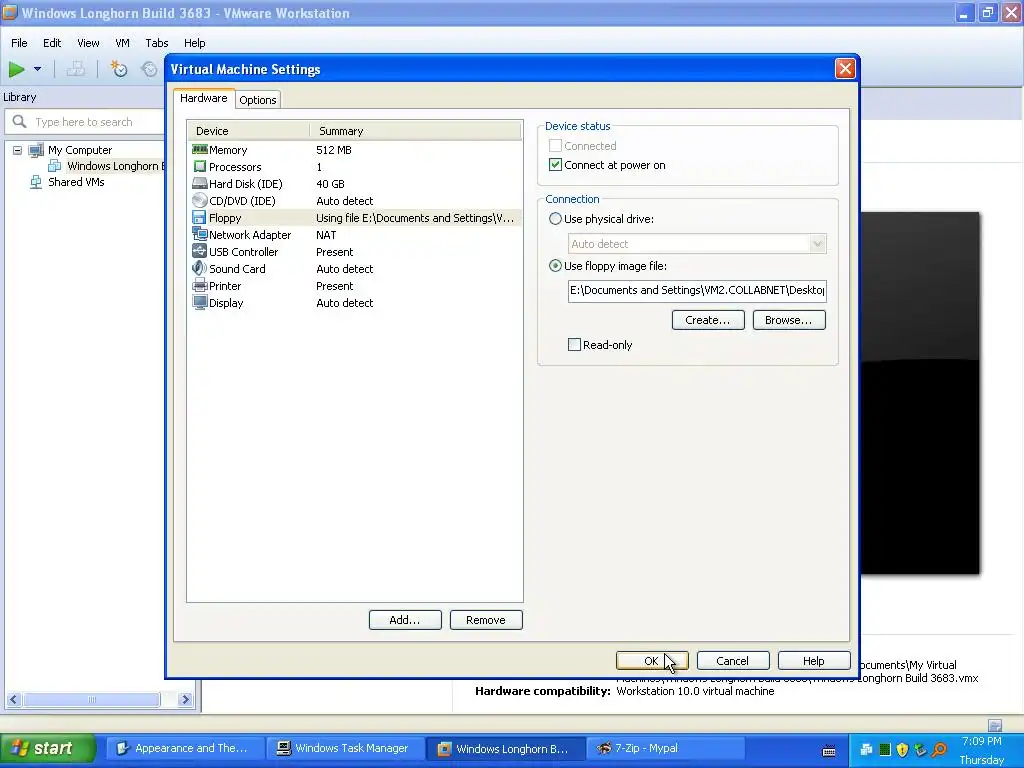Image resolution: width=1024 pixels, height=768 pixels.
Task: Select Use floppy image file radio button
Action: (555, 266)
